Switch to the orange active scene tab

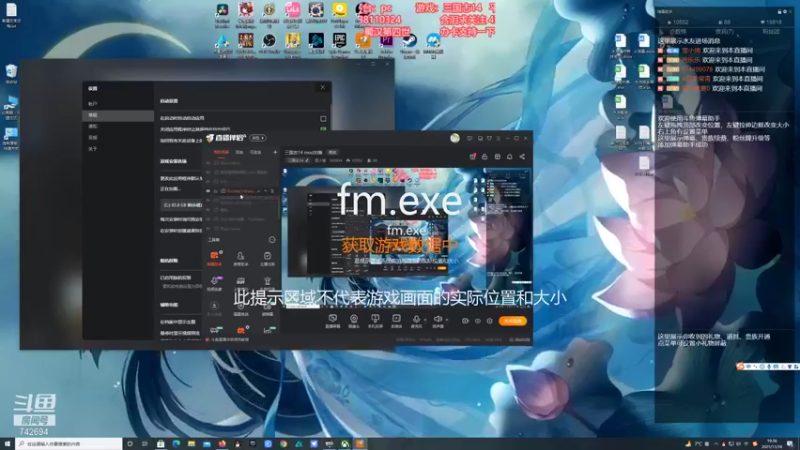221,152
